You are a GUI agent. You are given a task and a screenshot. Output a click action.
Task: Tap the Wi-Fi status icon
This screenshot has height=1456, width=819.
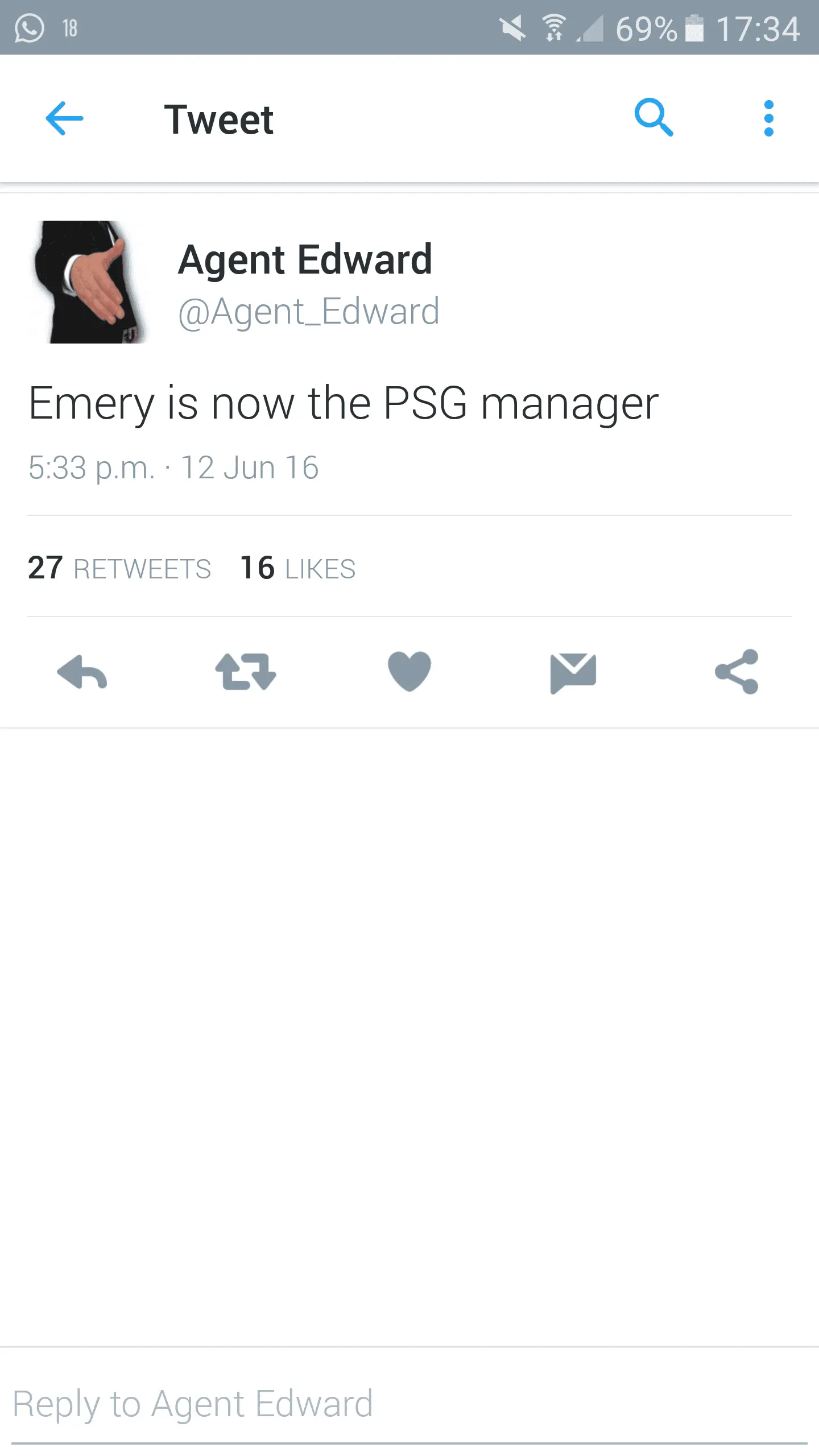coord(554,28)
